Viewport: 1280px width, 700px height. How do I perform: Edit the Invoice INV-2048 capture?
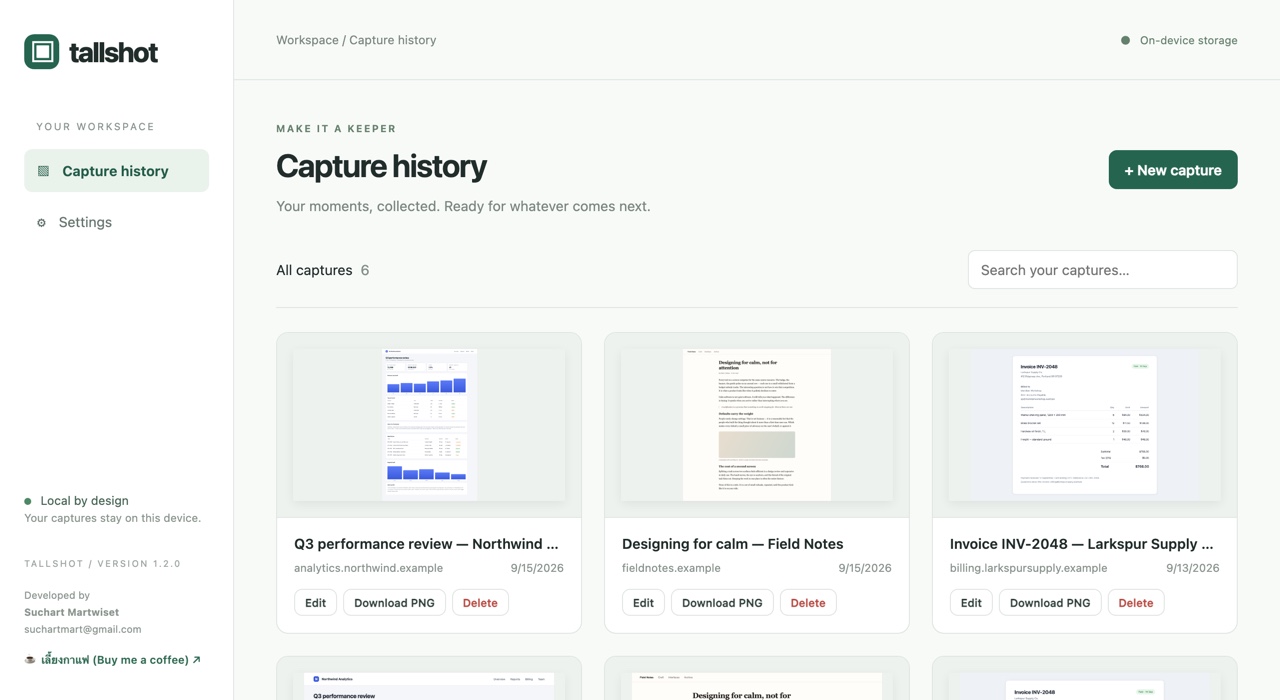click(x=971, y=603)
